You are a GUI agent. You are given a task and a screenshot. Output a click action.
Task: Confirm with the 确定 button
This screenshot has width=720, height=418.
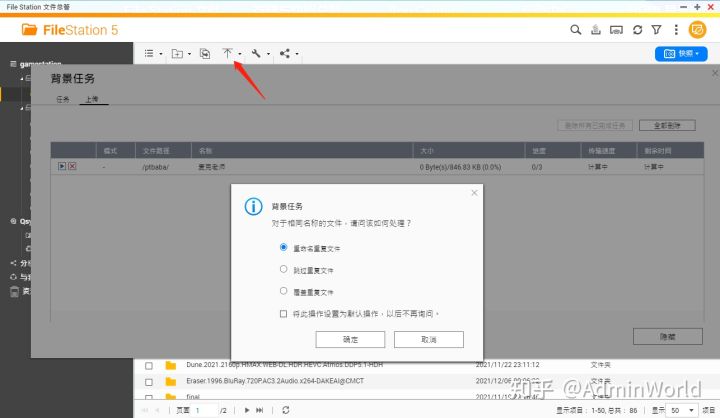click(x=350, y=339)
